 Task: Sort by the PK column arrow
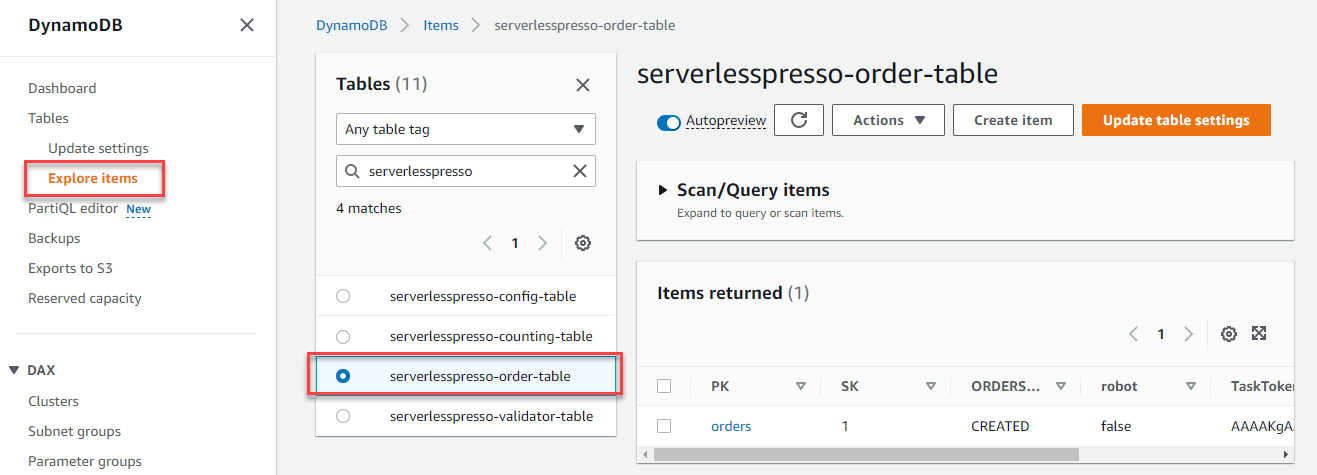pos(800,386)
